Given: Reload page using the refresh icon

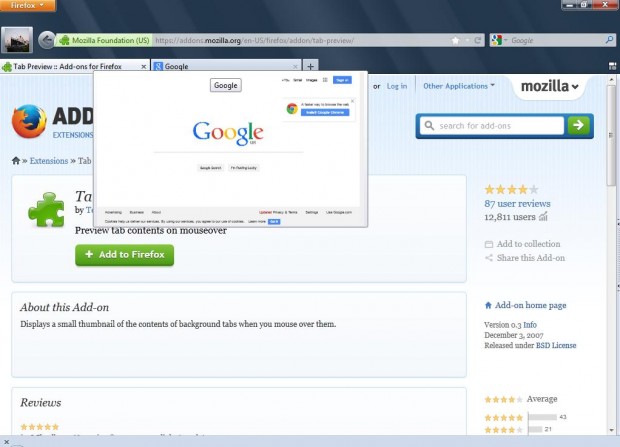Looking at the screenshot, I should coord(477,40).
